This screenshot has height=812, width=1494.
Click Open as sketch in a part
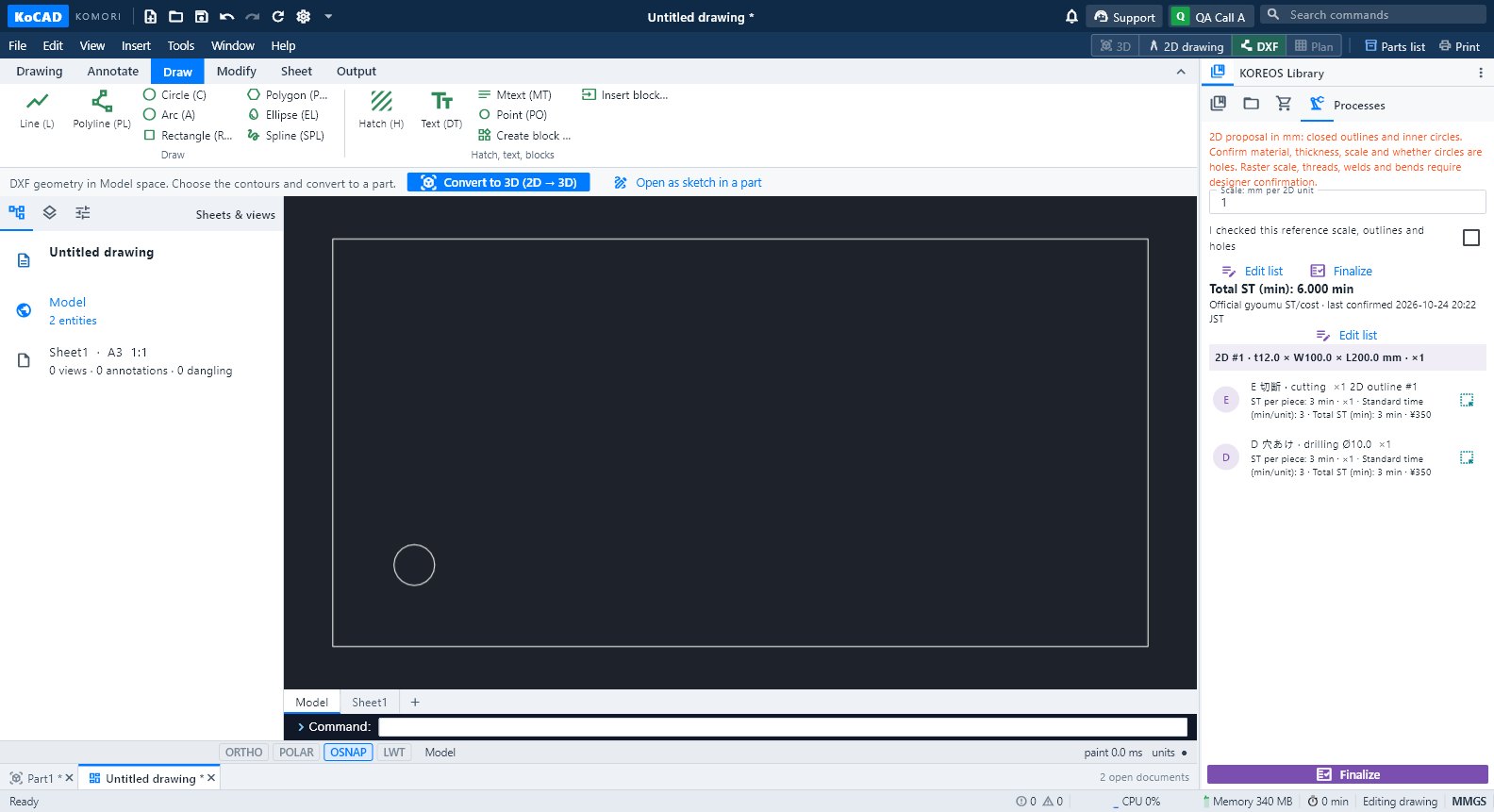pos(688,182)
